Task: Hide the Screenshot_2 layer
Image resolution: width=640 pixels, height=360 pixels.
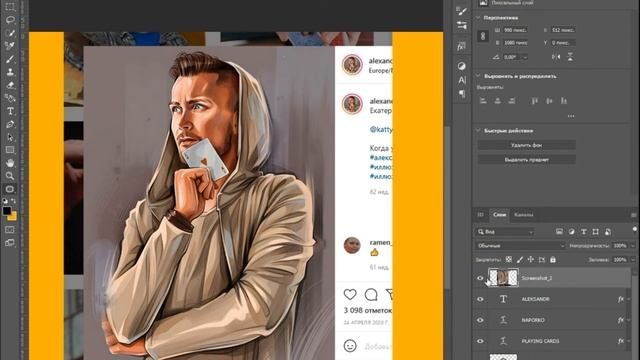Action: [480, 278]
